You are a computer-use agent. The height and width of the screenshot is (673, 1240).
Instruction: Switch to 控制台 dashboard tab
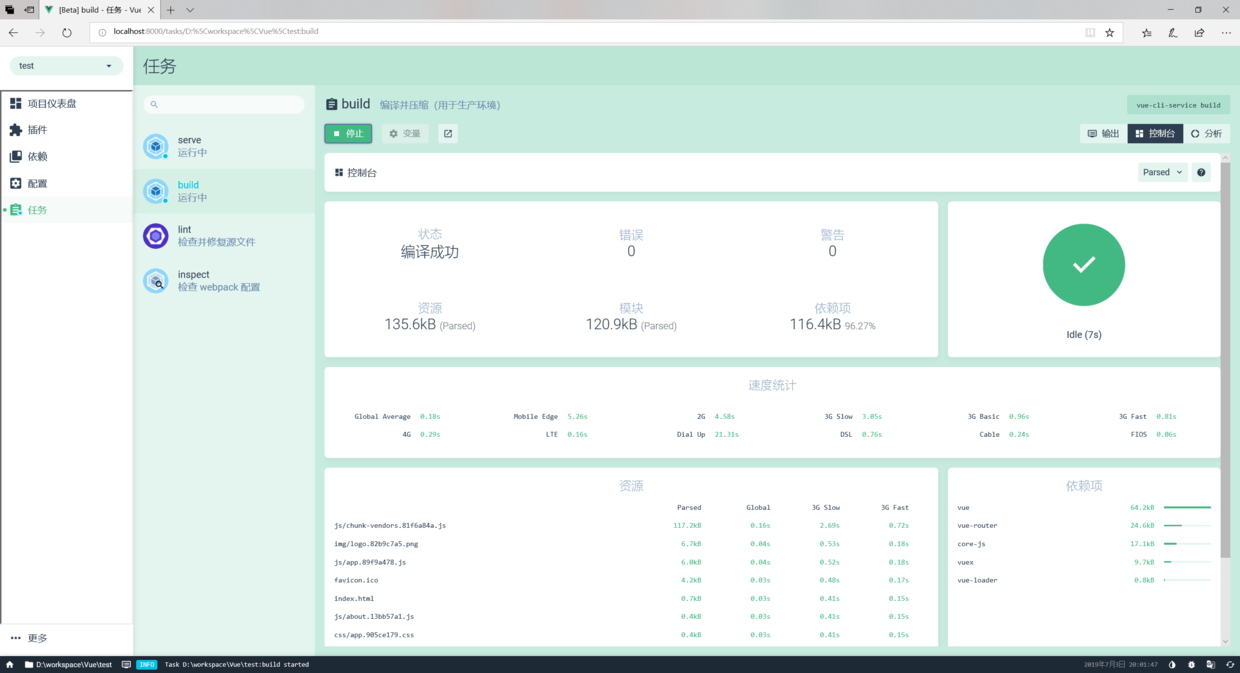pyautogui.click(x=1155, y=133)
